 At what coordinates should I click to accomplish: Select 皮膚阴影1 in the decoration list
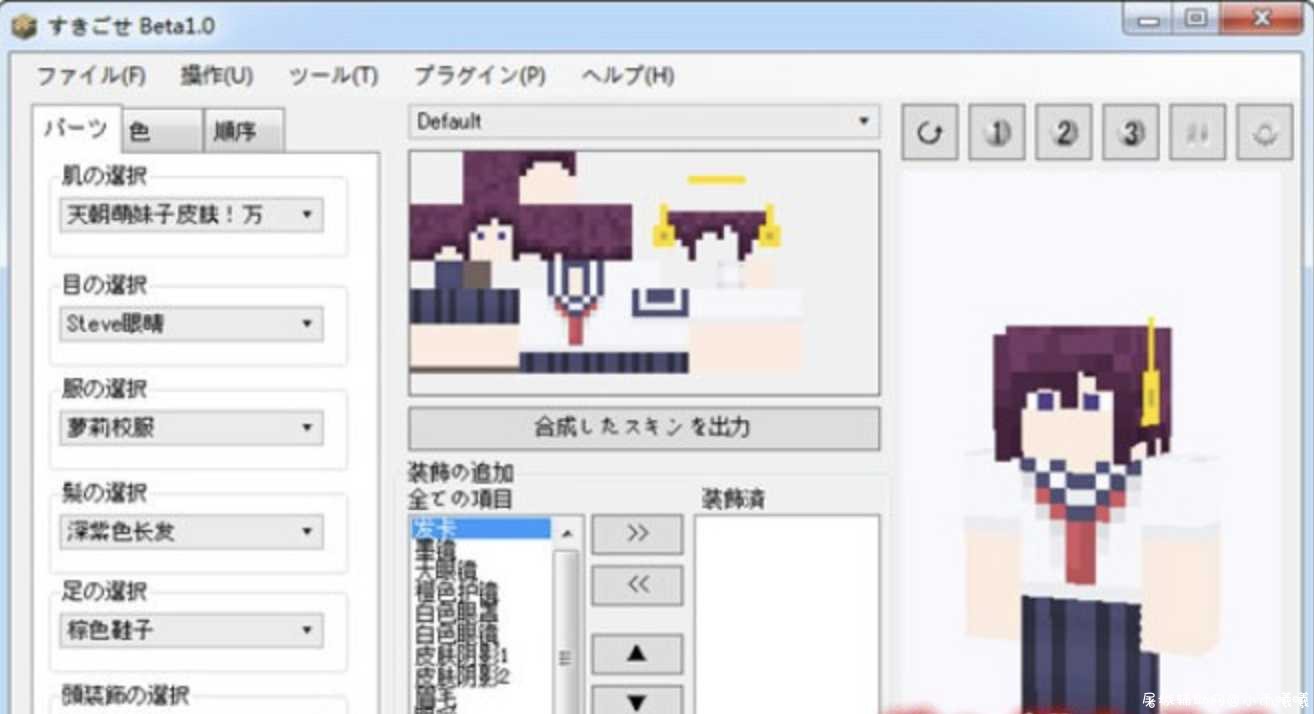(463, 655)
